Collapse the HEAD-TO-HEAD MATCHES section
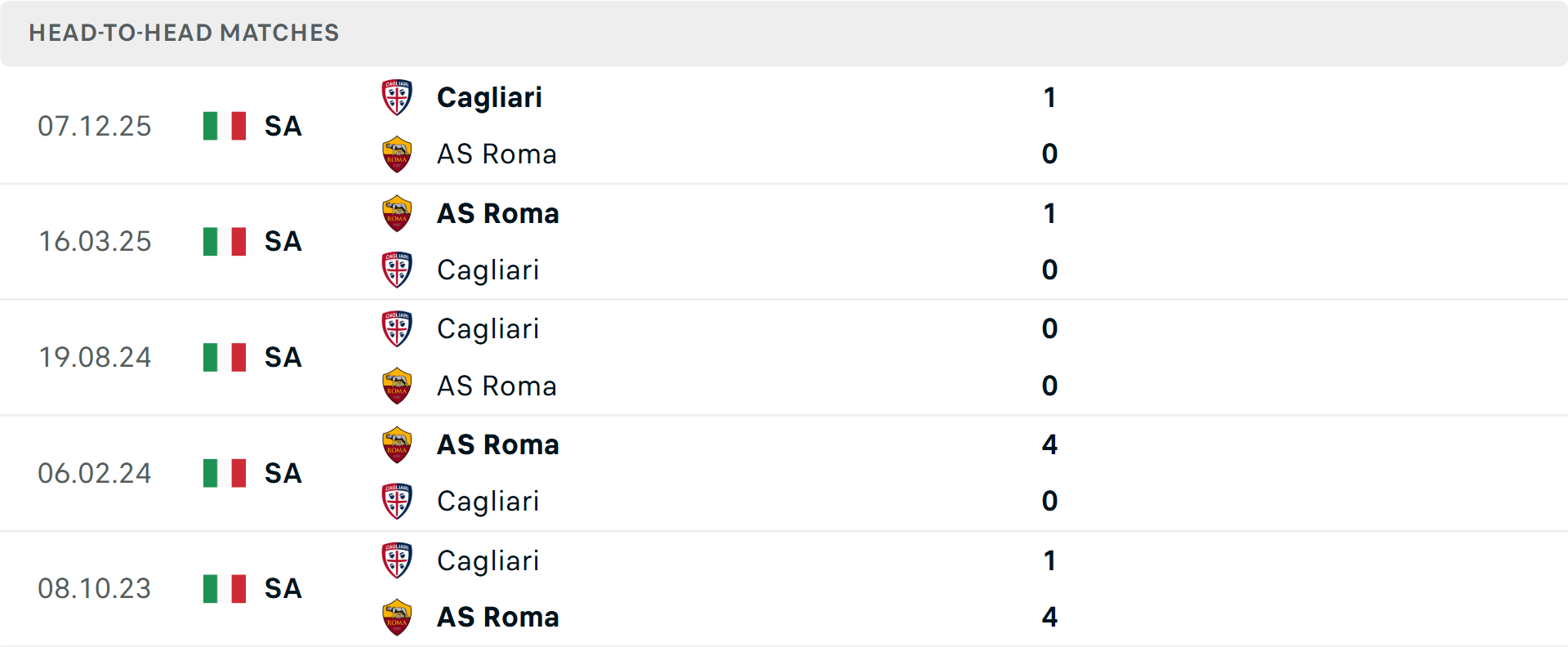1568x647 pixels. click(x=183, y=33)
